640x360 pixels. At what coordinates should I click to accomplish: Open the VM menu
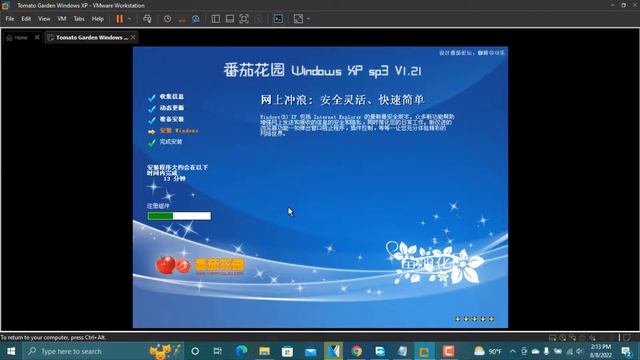[x=62, y=19]
